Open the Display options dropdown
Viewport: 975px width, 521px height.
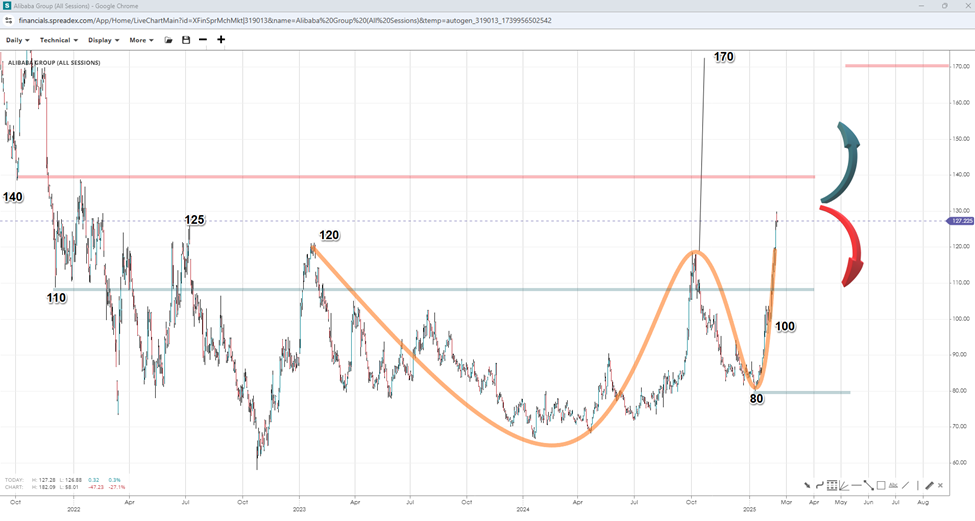(x=103, y=40)
